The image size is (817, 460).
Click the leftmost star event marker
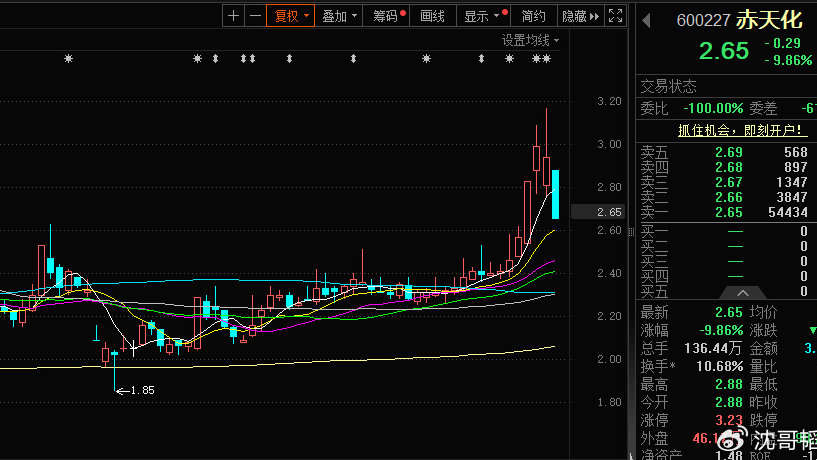[x=68, y=59]
